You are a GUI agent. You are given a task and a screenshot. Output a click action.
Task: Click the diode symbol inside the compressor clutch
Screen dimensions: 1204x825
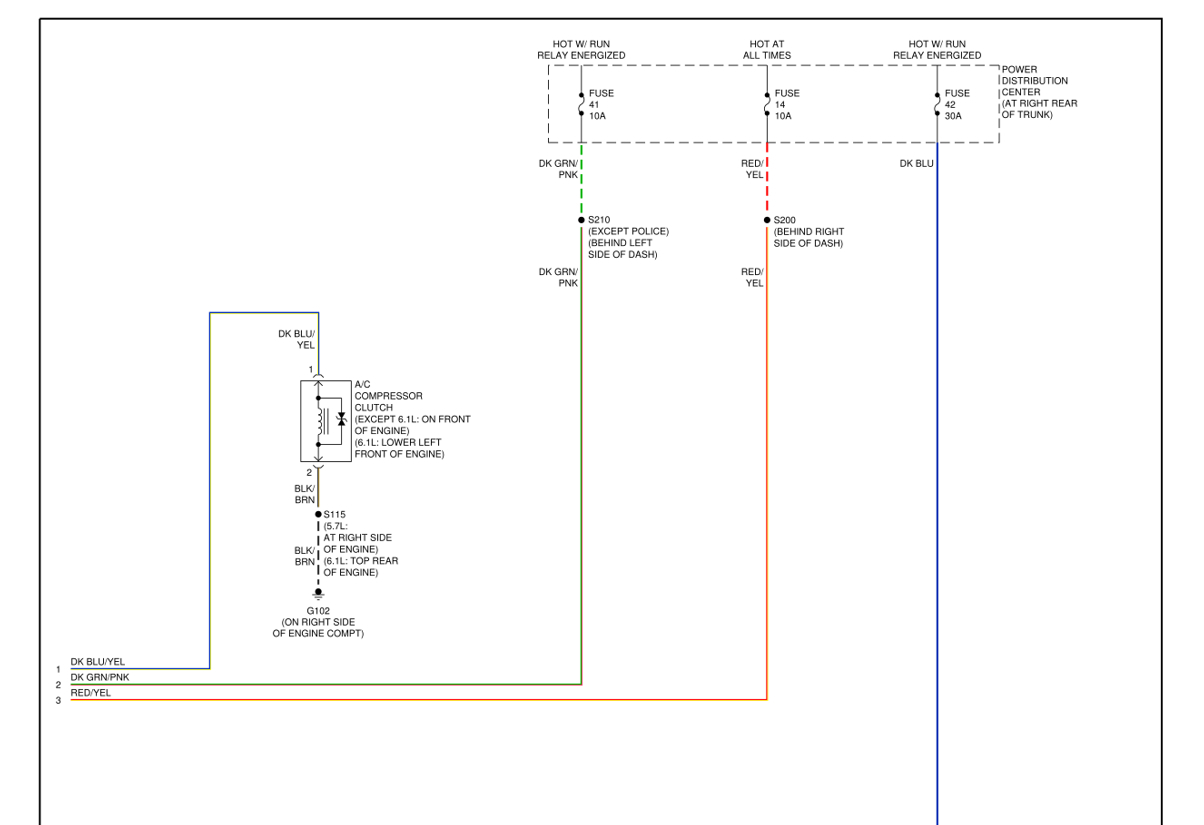click(x=341, y=420)
